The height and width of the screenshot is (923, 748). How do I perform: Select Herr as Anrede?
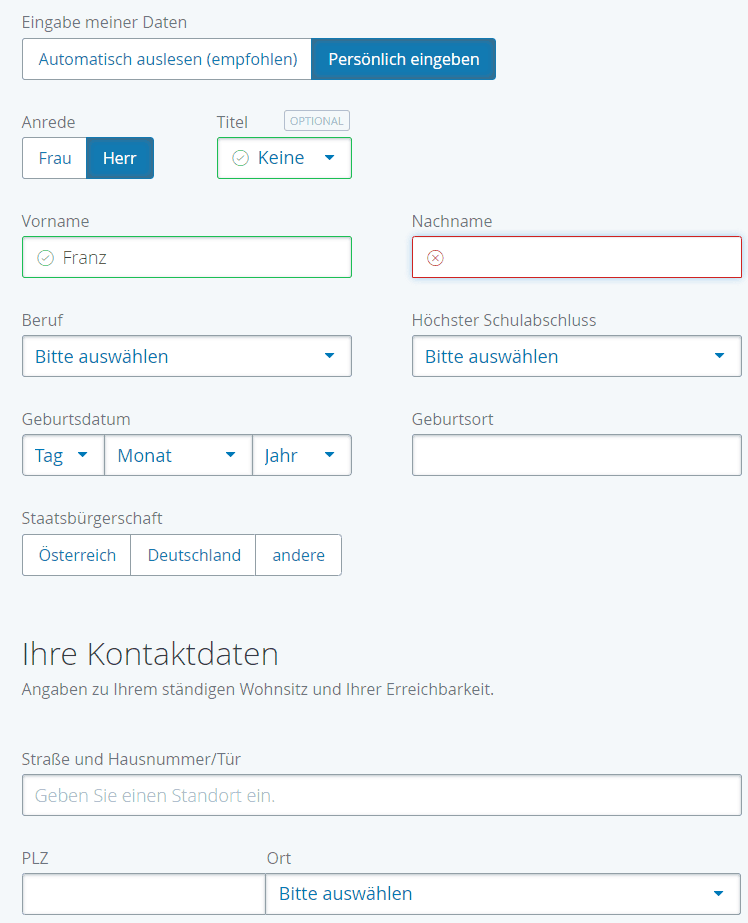click(x=120, y=158)
